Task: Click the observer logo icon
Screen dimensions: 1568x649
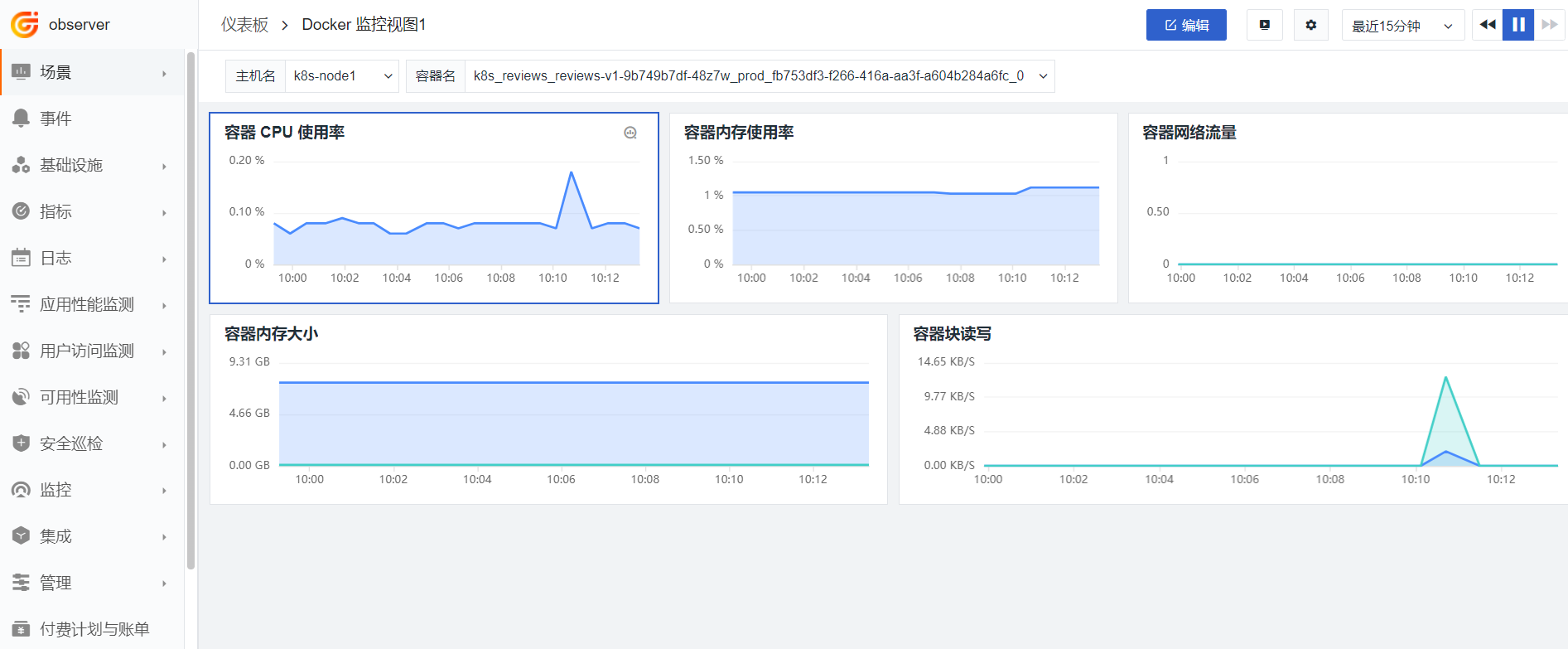Action: click(25, 25)
